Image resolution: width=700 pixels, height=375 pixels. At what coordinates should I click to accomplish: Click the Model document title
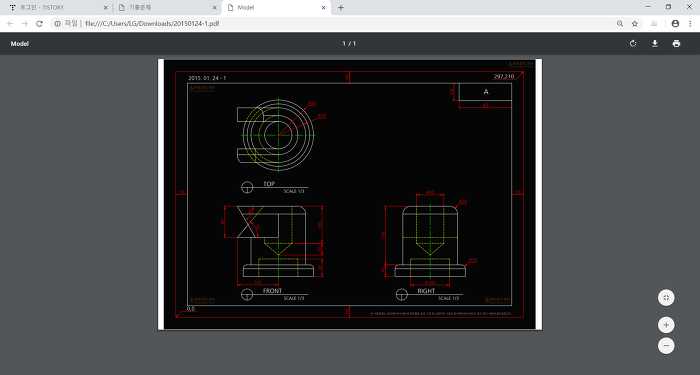pos(20,44)
